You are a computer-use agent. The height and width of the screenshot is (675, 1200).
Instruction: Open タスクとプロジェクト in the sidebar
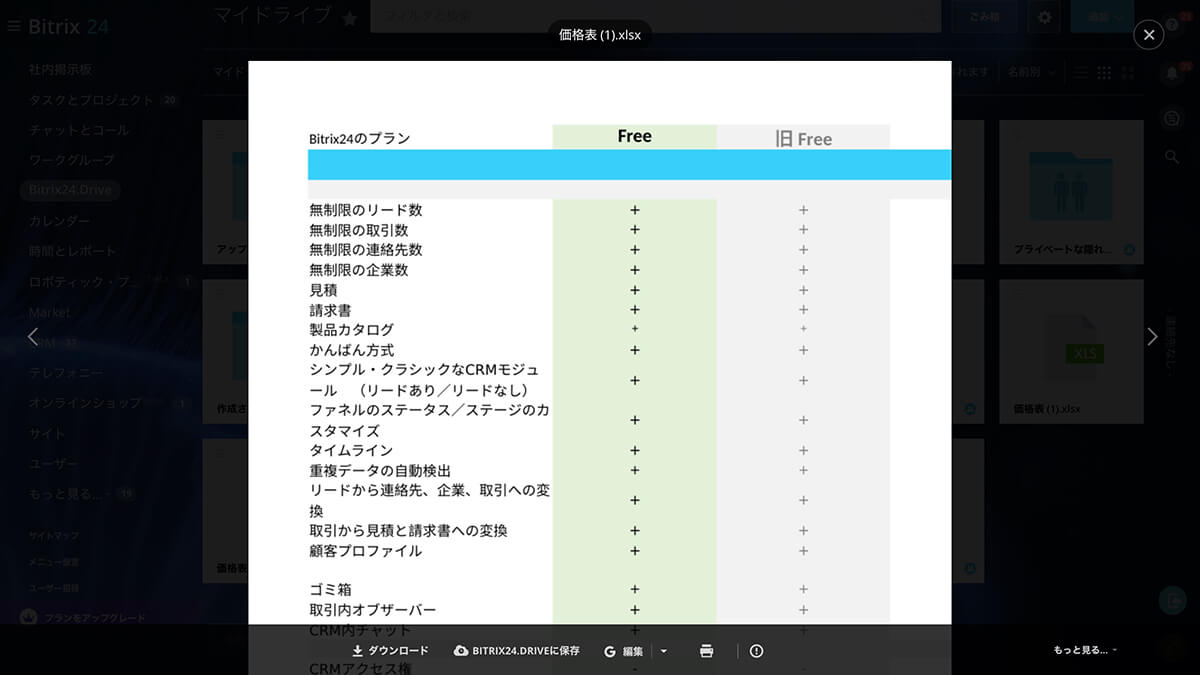point(91,100)
